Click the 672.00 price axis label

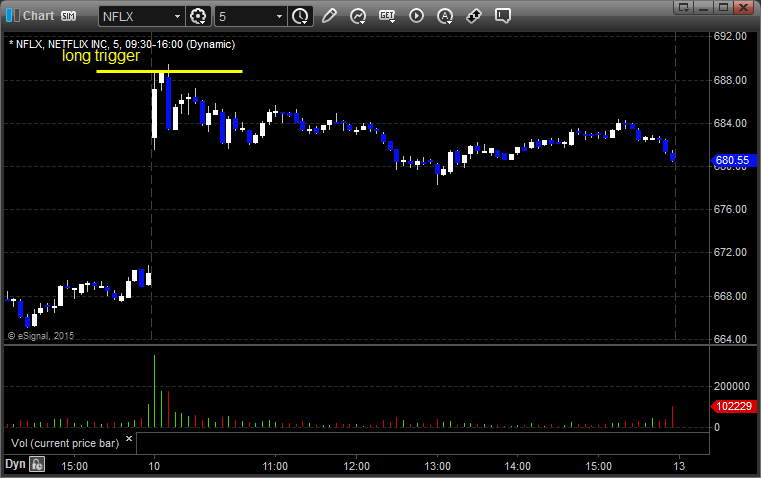pos(730,252)
